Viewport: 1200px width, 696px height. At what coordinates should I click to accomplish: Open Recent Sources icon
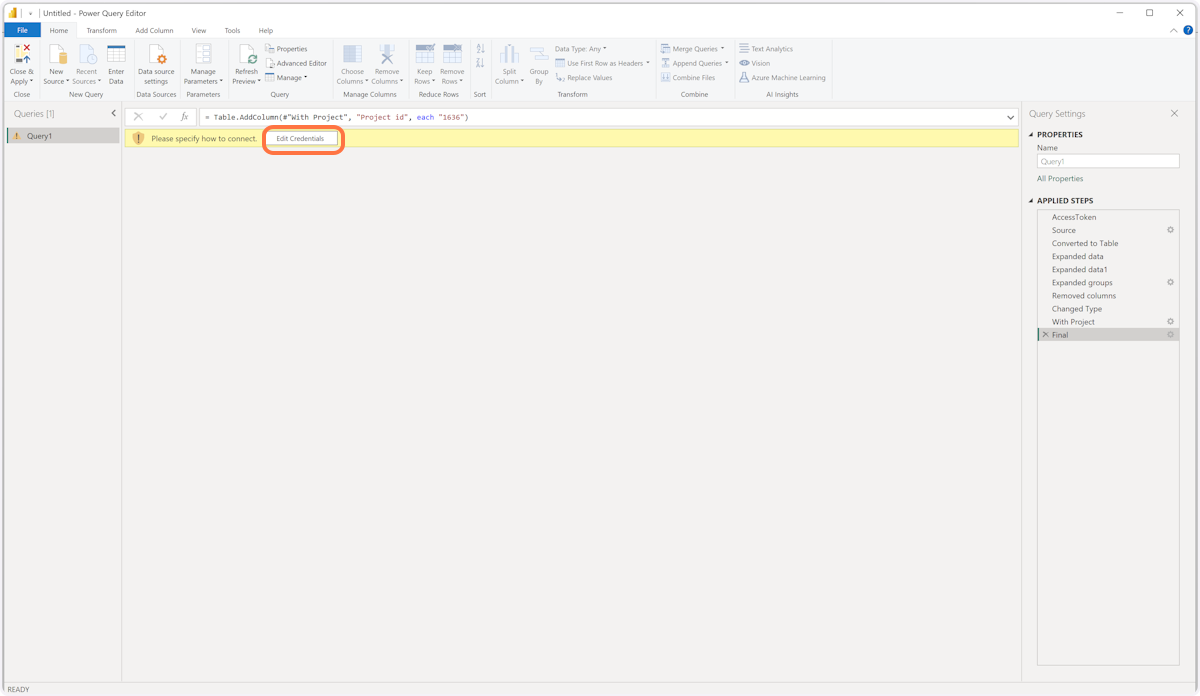pyautogui.click(x=87, y=55)
